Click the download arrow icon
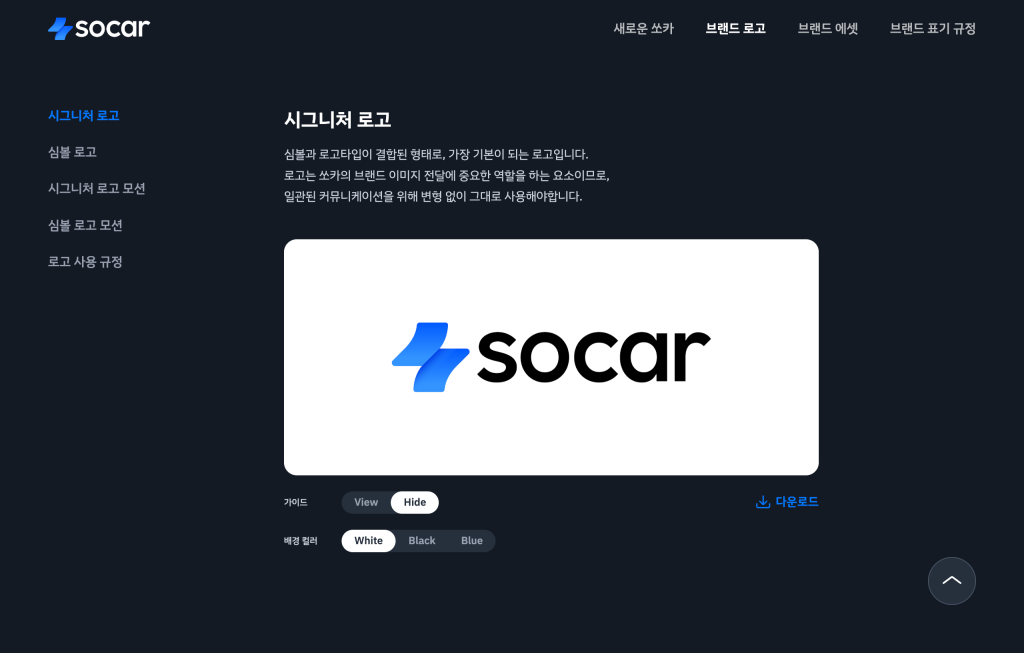Image resolution: width=1024 pixels, height=653 pixels. [762, 502]
